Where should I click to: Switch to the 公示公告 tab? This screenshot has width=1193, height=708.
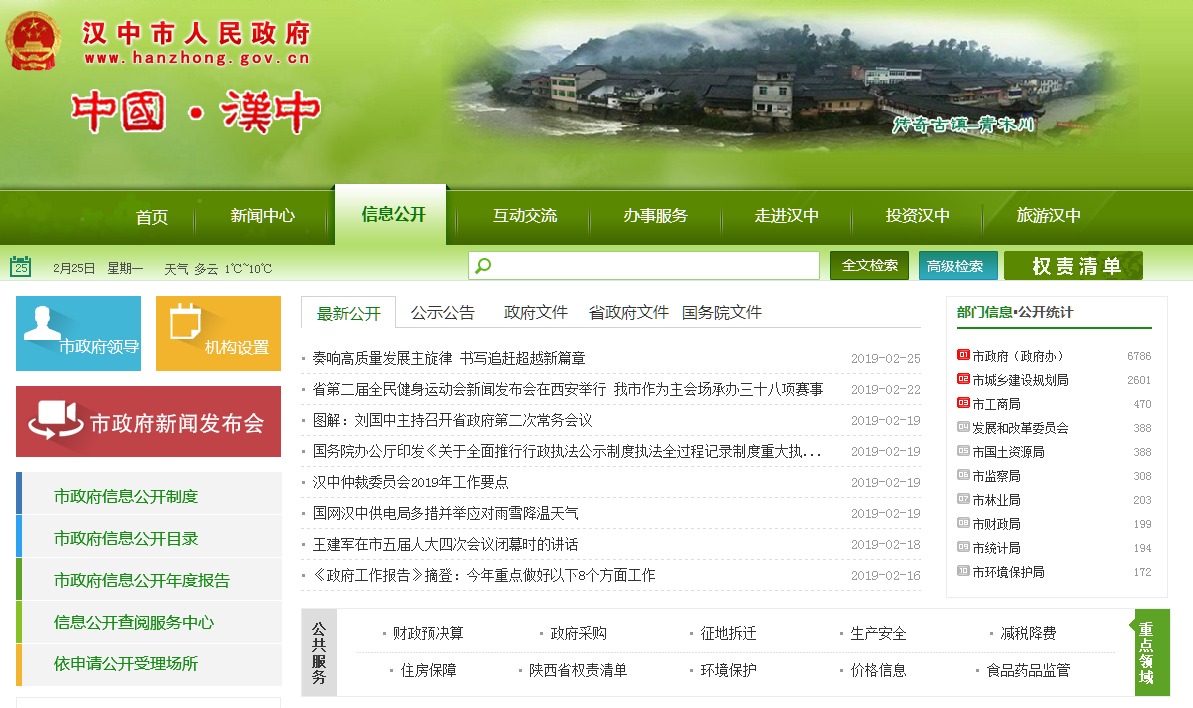coord(442,312)
